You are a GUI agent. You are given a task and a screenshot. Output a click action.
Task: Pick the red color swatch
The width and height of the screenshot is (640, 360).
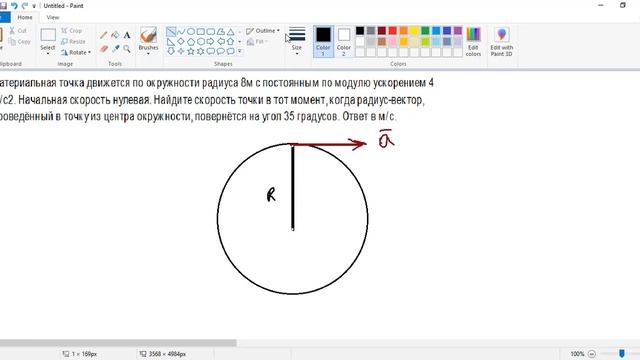[x=393, y=31]
